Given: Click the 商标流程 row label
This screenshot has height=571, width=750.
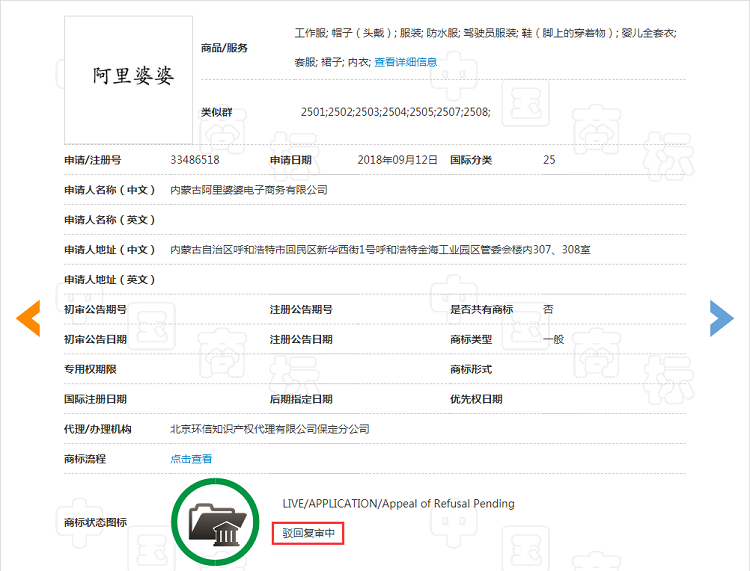Looking at the screenshot, I should pos(84,459).
